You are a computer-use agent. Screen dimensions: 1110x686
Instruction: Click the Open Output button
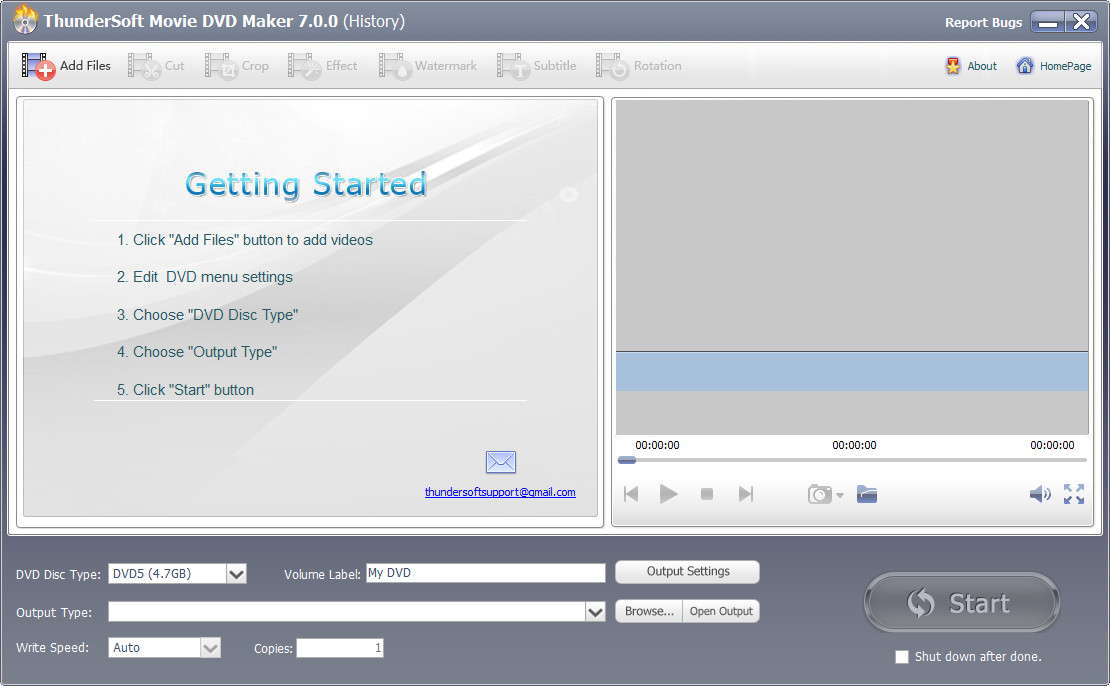721,611
